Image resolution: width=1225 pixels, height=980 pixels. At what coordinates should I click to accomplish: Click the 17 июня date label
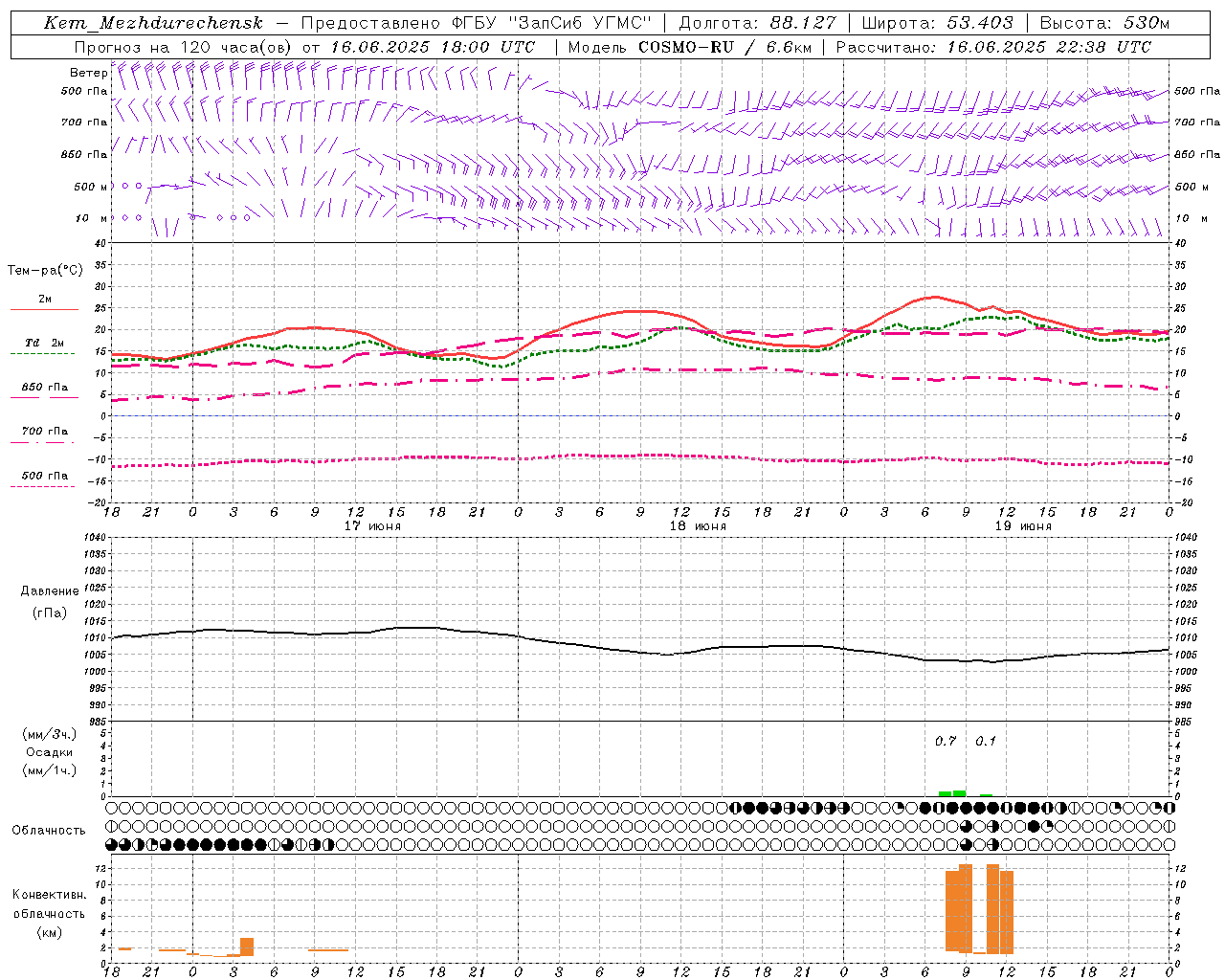(372, 525)
